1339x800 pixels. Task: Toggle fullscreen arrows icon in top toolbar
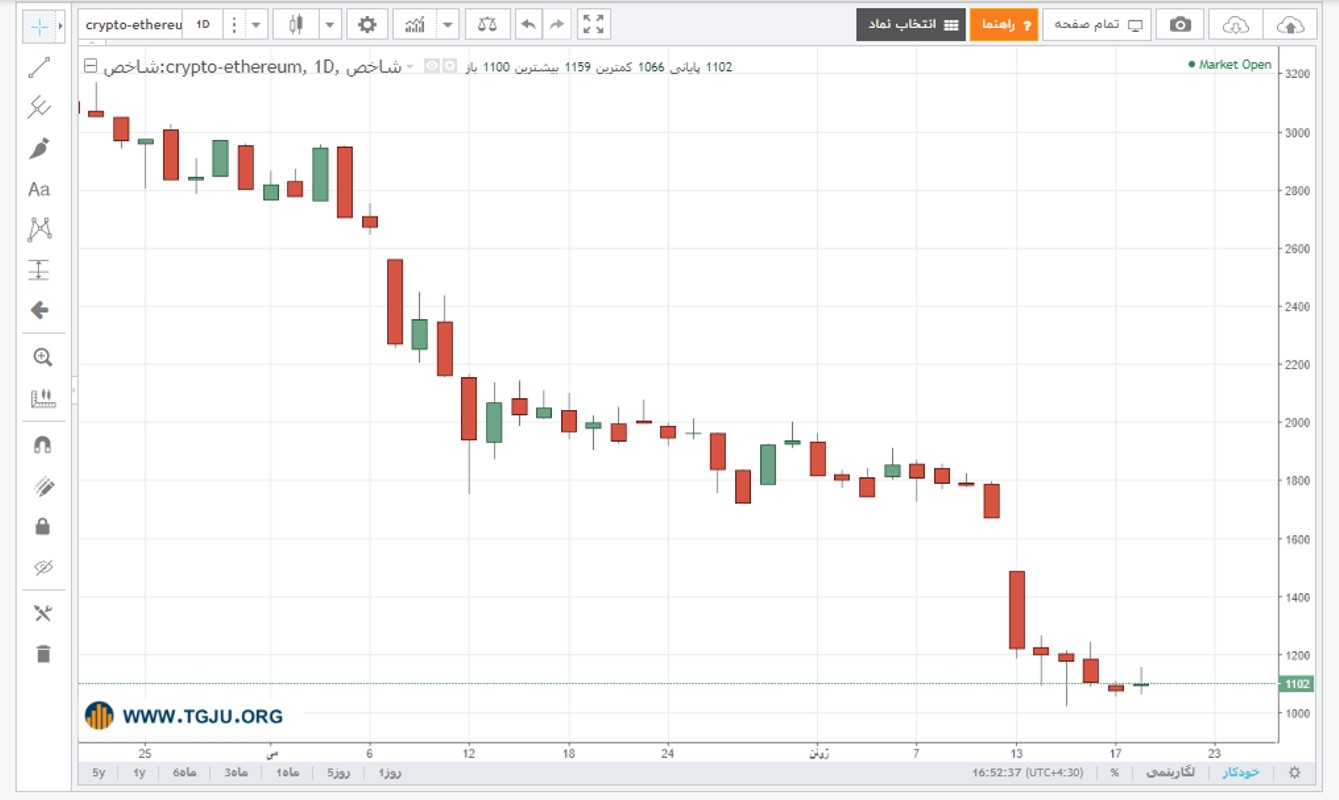click(x=593, y=24)
